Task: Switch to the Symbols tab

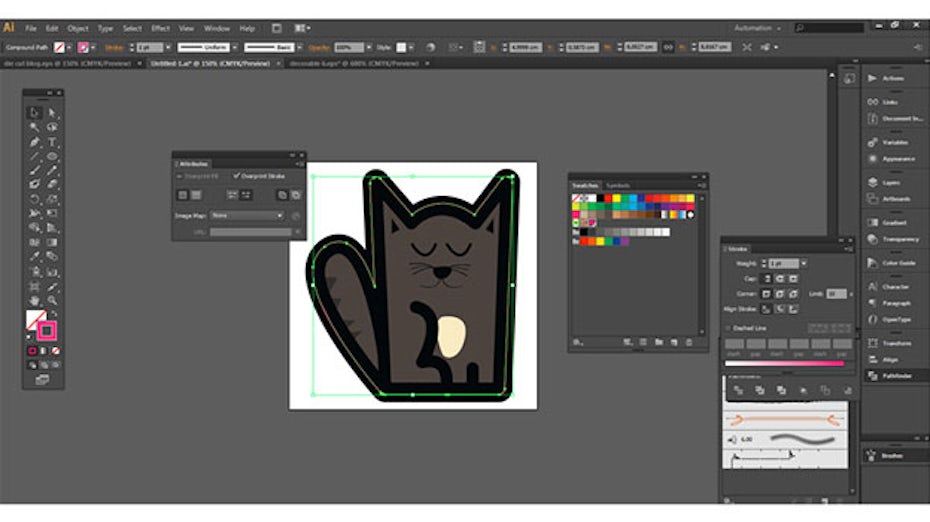Action: (618, 185)
